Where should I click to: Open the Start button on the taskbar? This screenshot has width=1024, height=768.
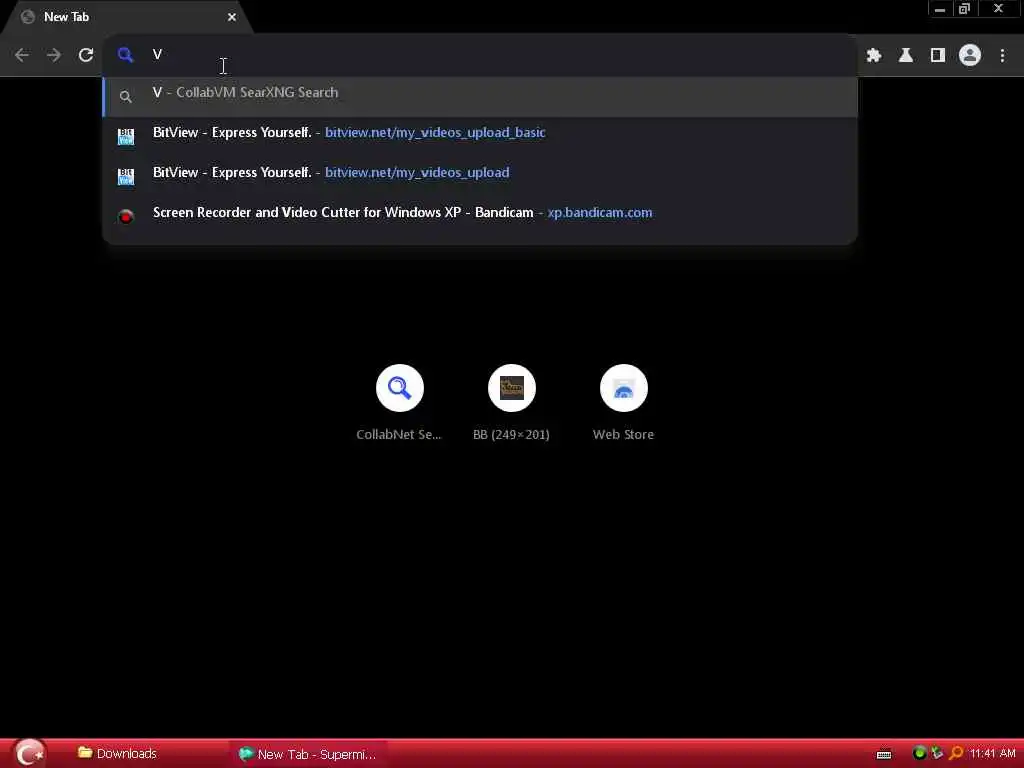29,753
